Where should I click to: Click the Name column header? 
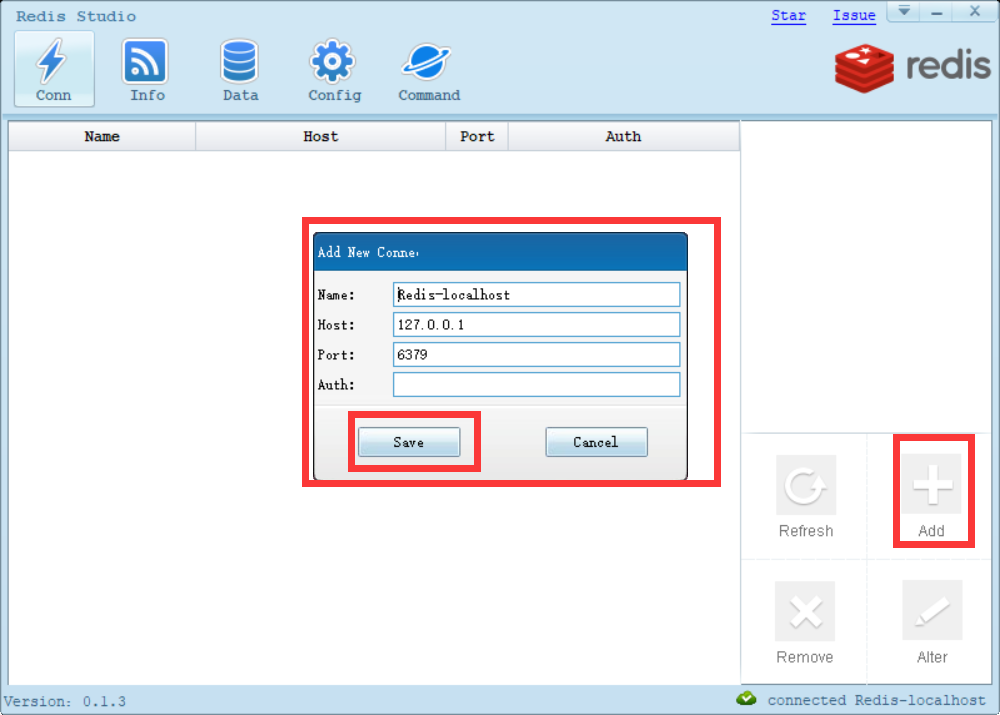102,136
